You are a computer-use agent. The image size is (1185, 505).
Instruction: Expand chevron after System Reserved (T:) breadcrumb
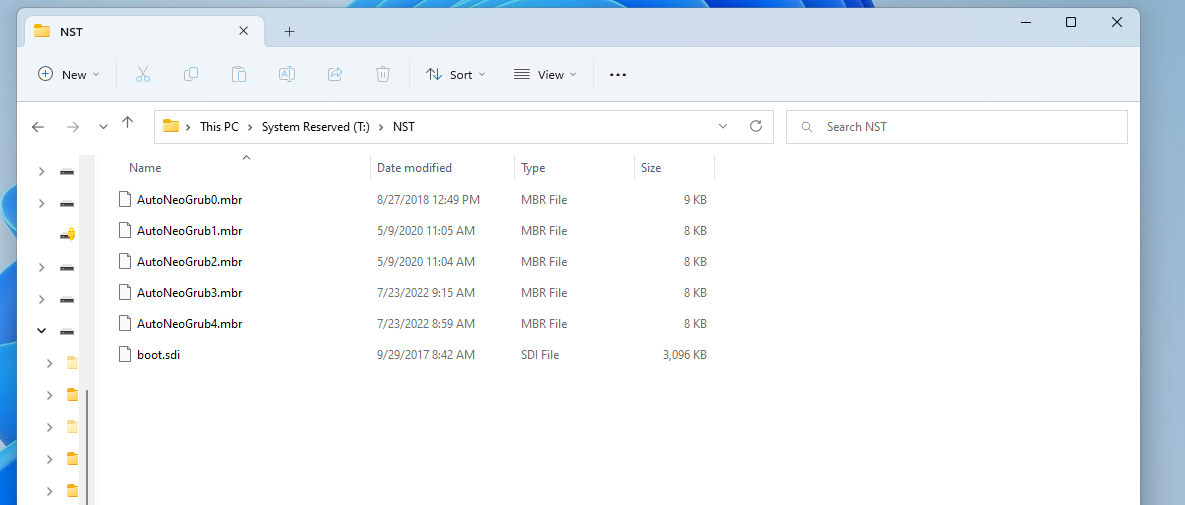(382, 127)
